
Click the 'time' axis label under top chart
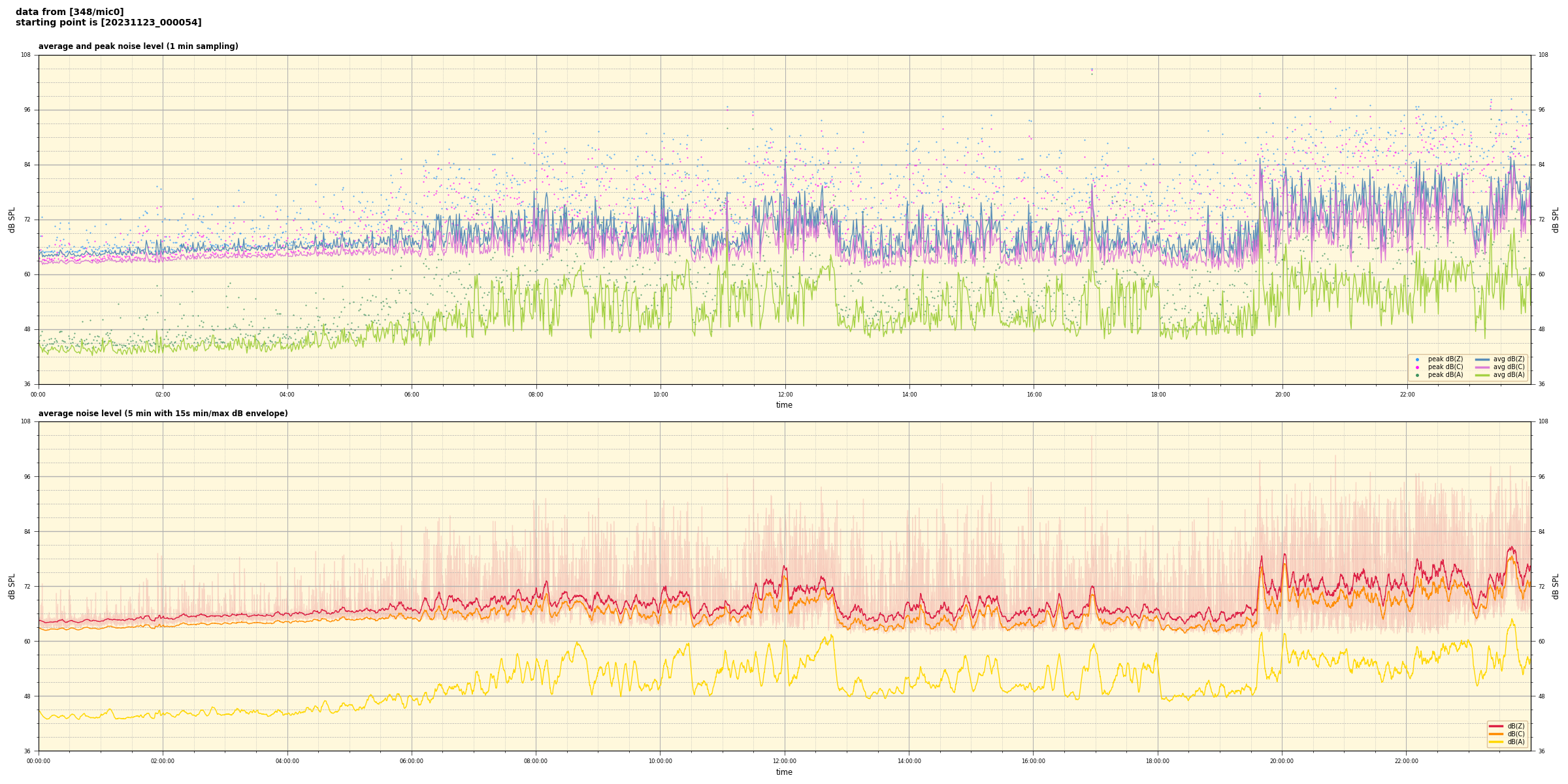tap(784, 405)
